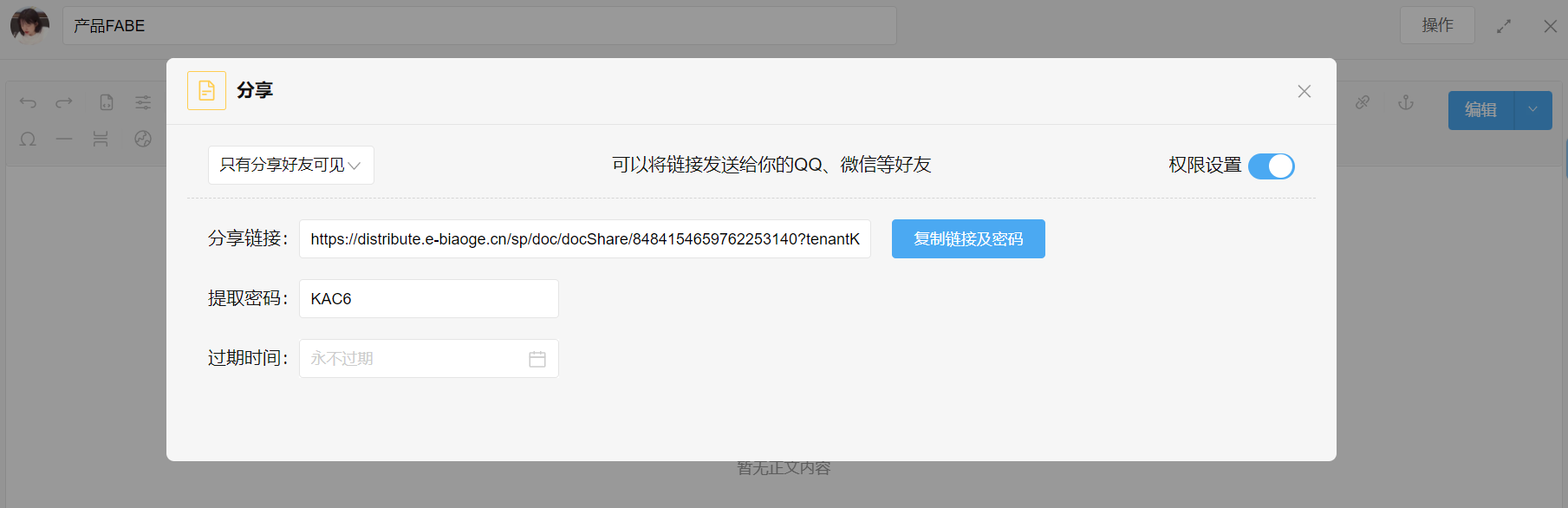Image resolution: width=1568 pixels, height=508 pixels.
Task: Click the fullscreen expand arrows icon
Action: [1504, 26]
